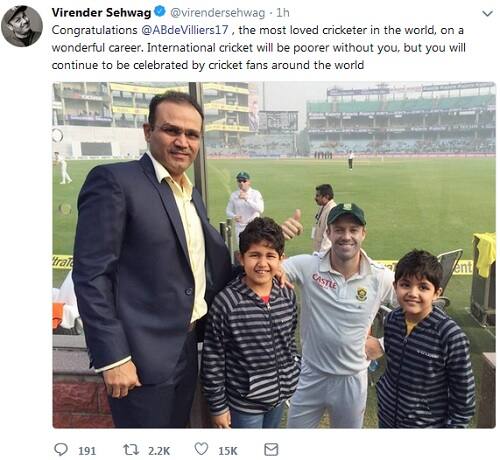The height and width of the screenshot is (460, 500).
Task: Expand the tweet options chevron
Action: (x=487, y=14)
